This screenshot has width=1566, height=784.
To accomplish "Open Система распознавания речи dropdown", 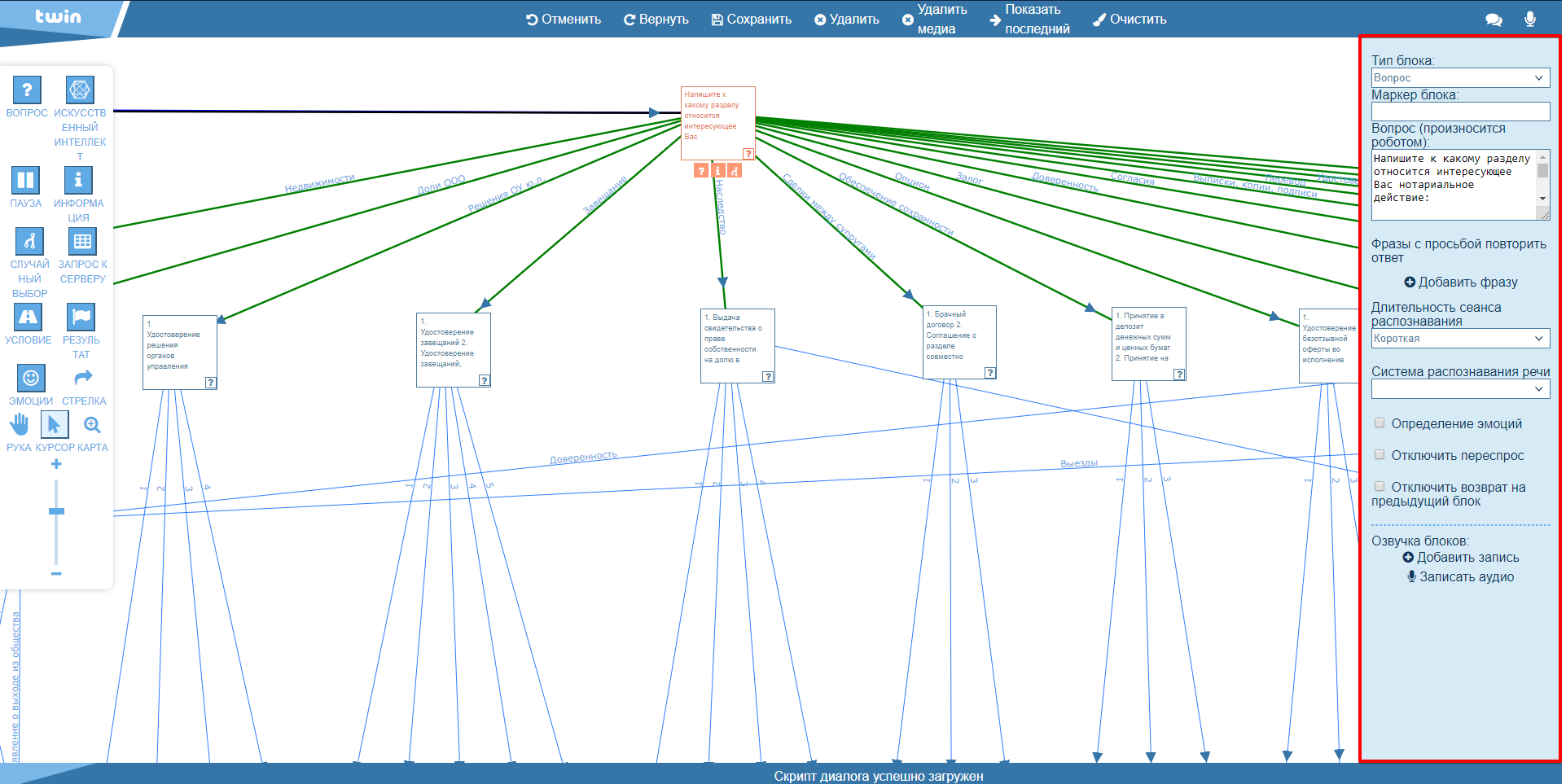I will coord(1459,389).
